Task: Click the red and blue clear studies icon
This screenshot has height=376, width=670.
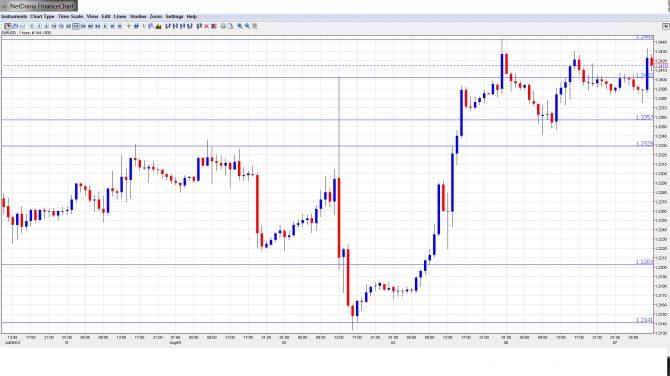Action: [x=214, y=26]
